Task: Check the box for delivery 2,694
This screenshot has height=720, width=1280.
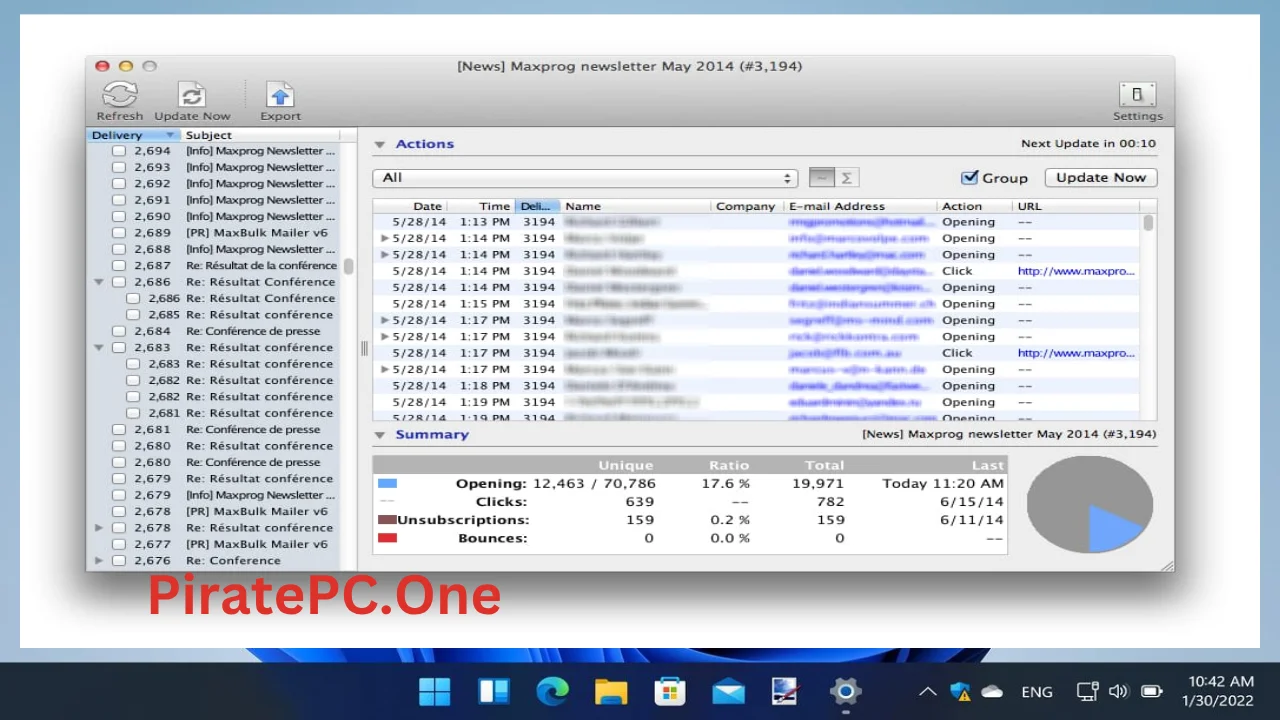Action: (x=119, y=151)
